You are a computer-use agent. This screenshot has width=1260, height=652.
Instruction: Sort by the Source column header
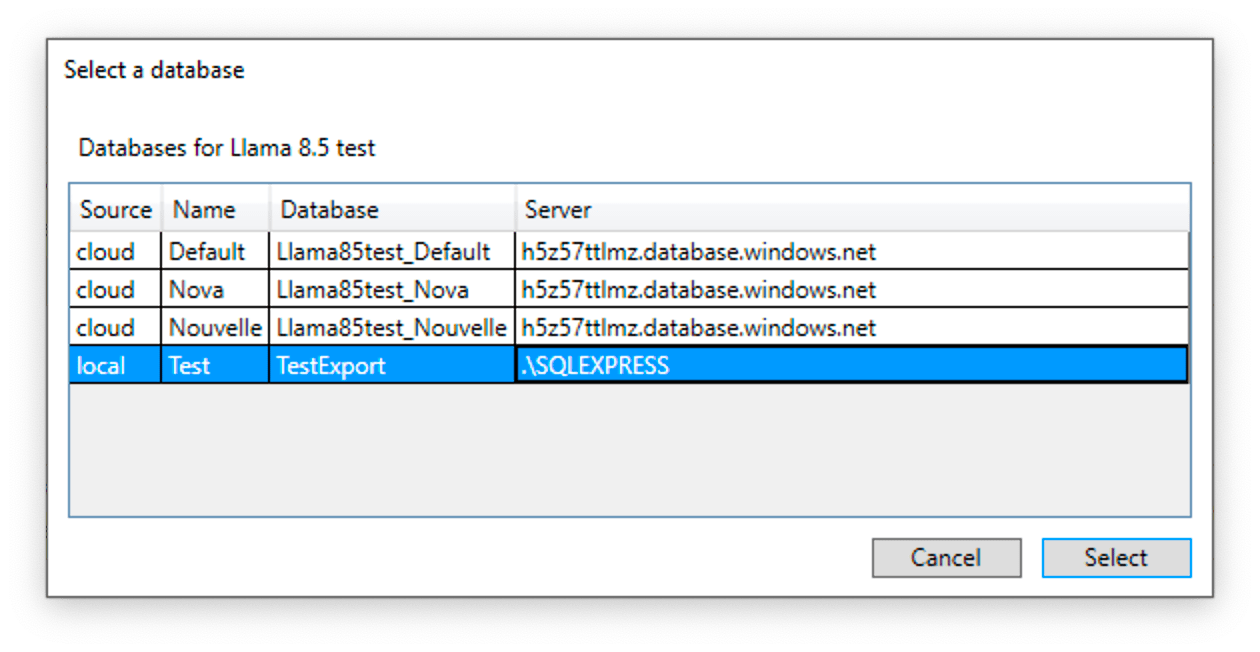[x=115, y=210]
